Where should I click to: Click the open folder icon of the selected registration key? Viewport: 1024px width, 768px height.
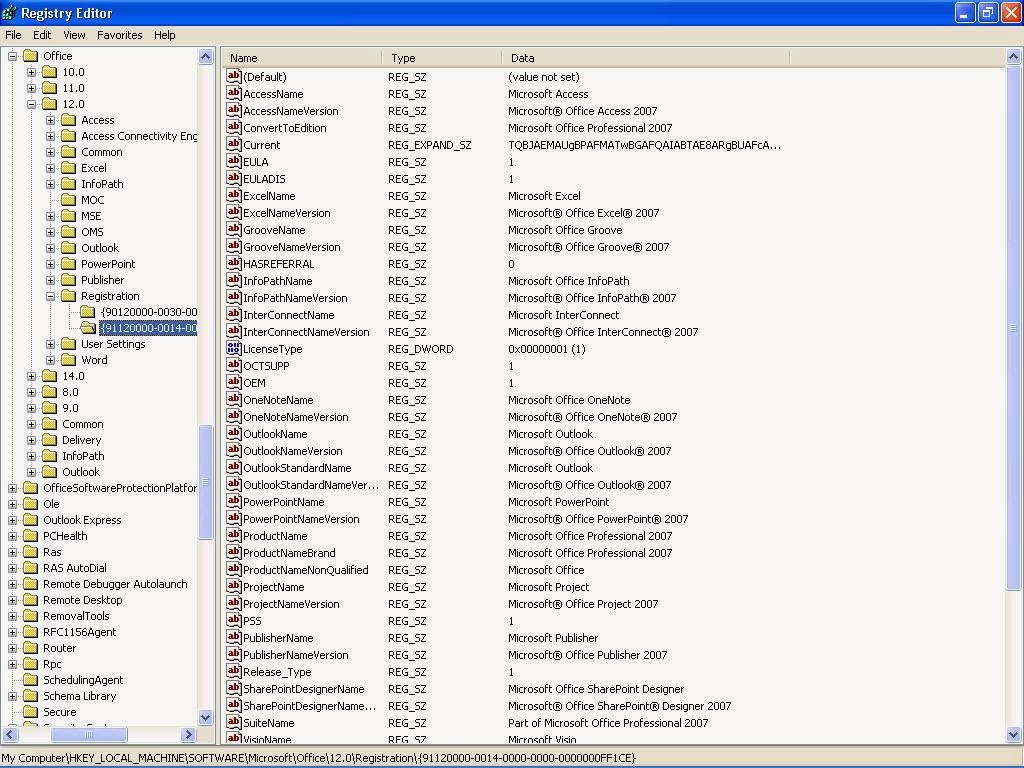(x=88, y=328)
